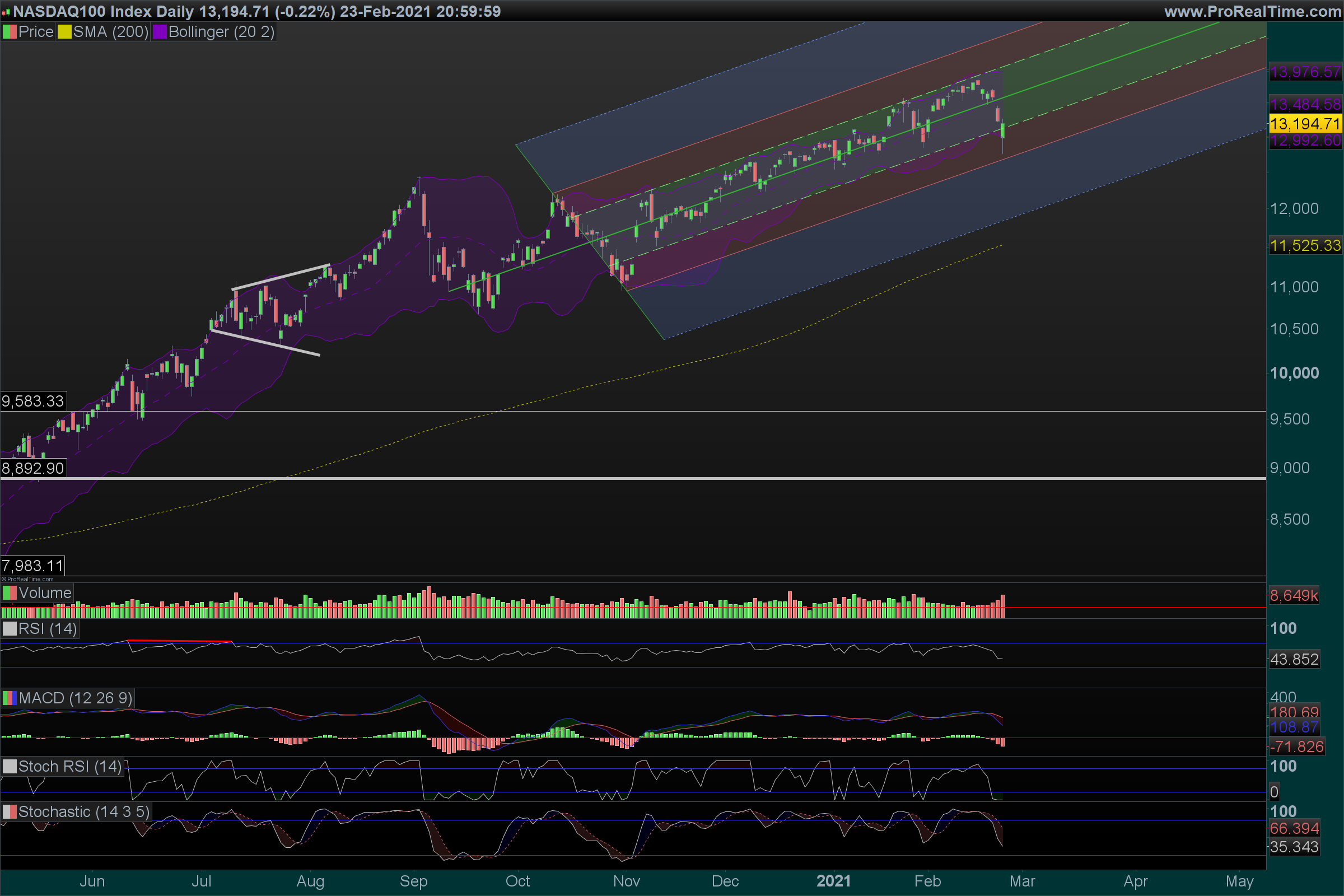Click the 8,649k volume value tag
Image resolution: width=1344 pixels, height=896 pixels.
coord(1293,595)
